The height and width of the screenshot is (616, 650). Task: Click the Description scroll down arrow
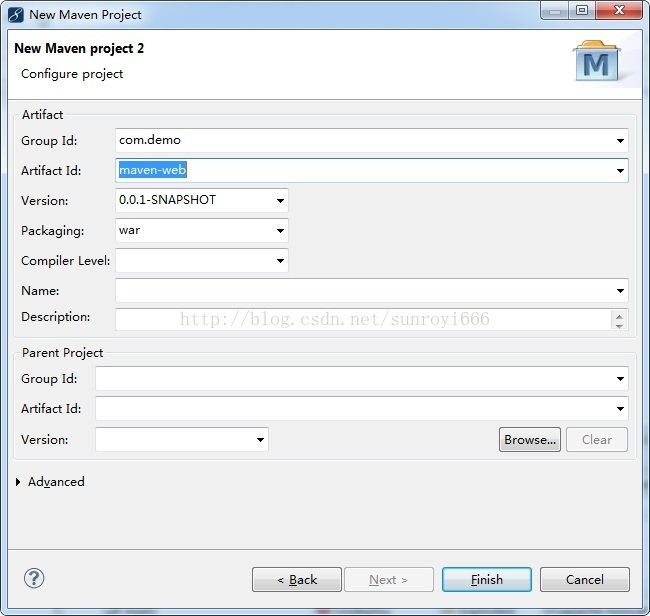coord(619,325)
